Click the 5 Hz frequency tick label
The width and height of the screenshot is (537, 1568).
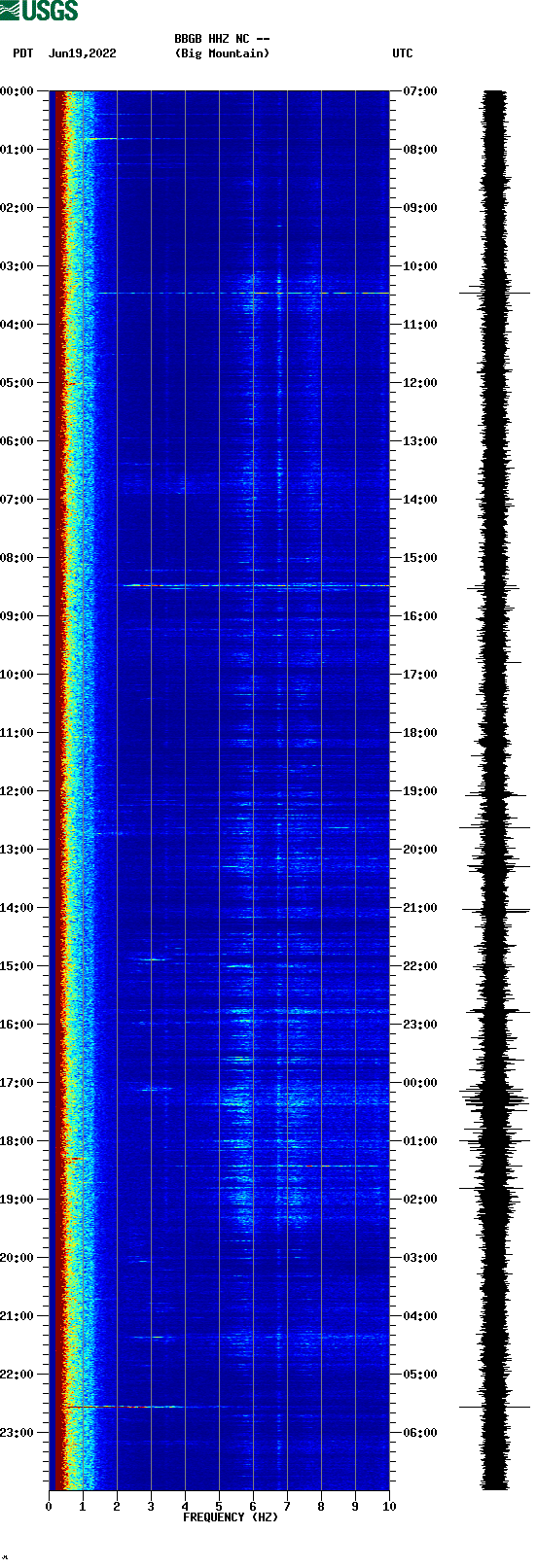pos(219,1507)
